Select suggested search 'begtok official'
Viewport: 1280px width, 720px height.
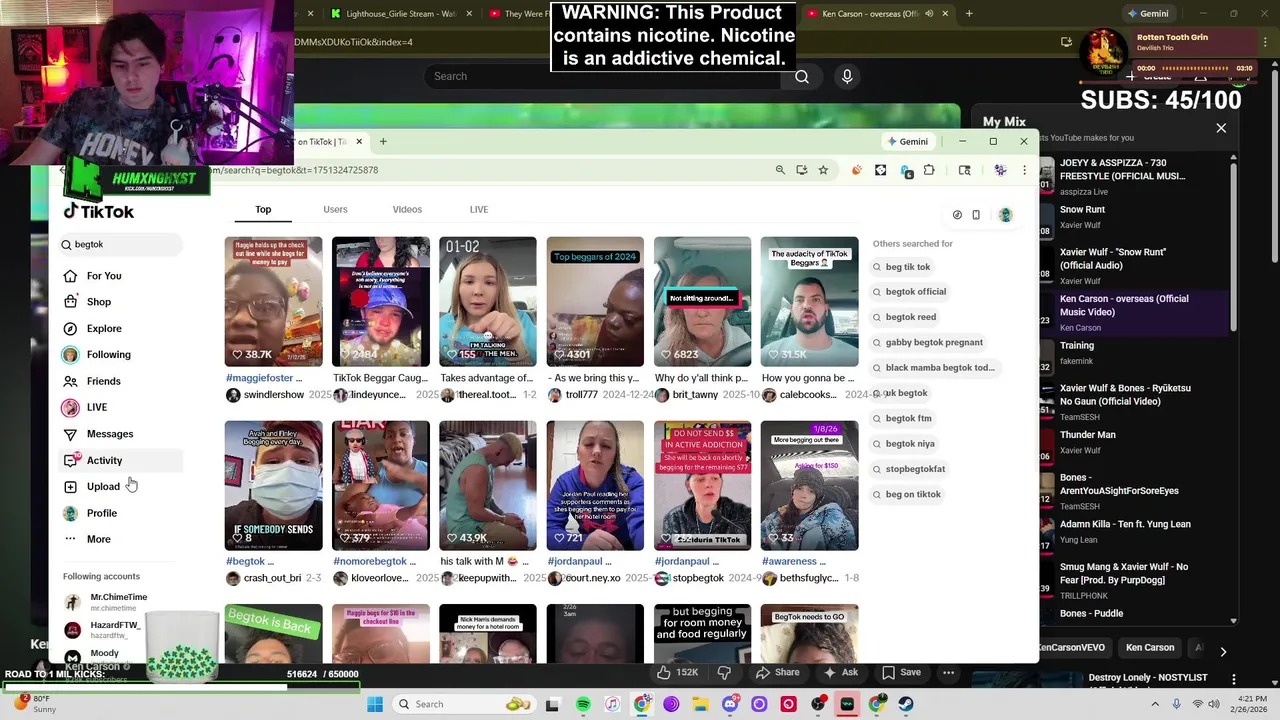click(x=909, y=292)
